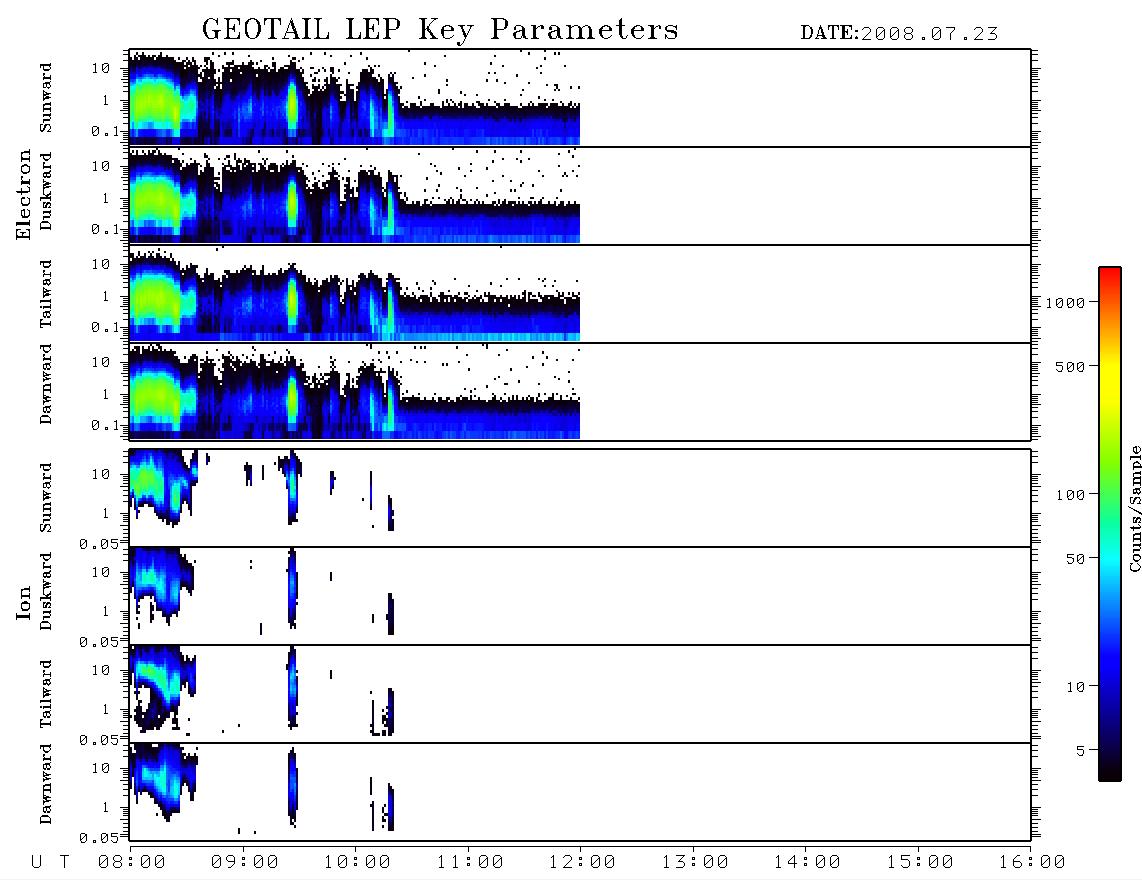The image size is (1142, 880).
Task: Click the 'U T' time axis label
Action: [50, 862]
